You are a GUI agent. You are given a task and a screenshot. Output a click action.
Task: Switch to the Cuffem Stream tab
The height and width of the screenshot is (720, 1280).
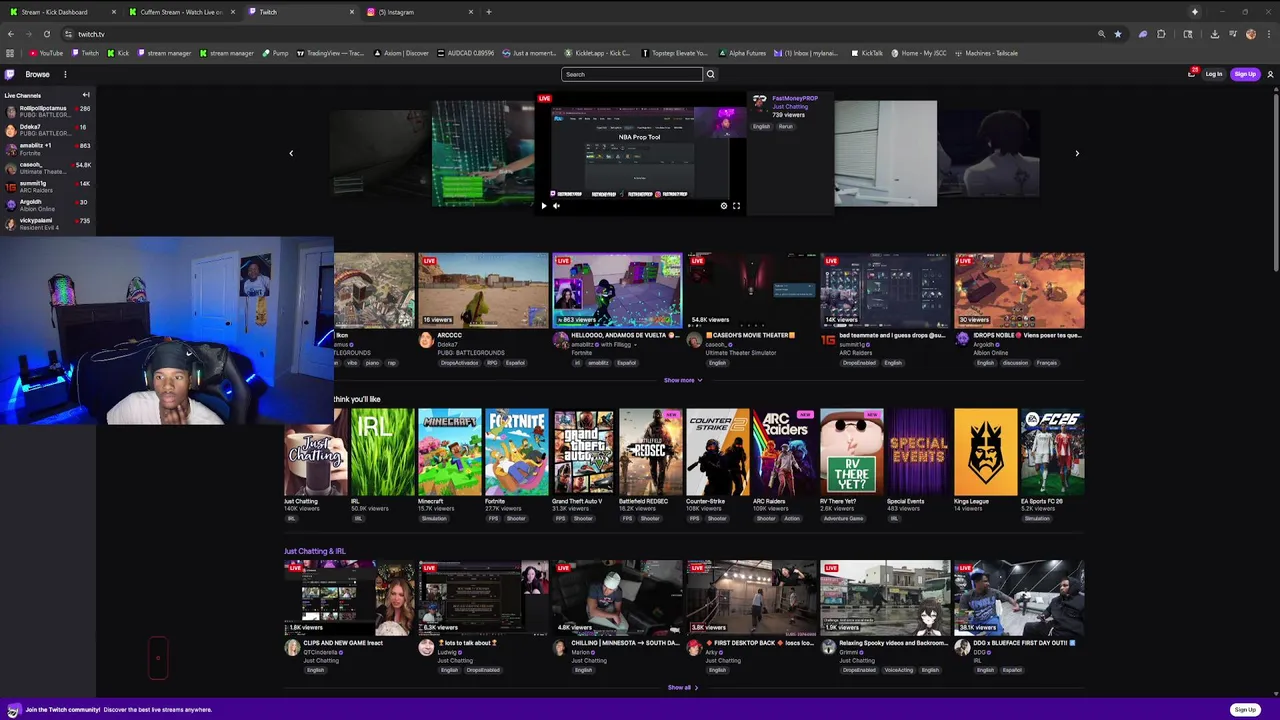pos(181,12)
